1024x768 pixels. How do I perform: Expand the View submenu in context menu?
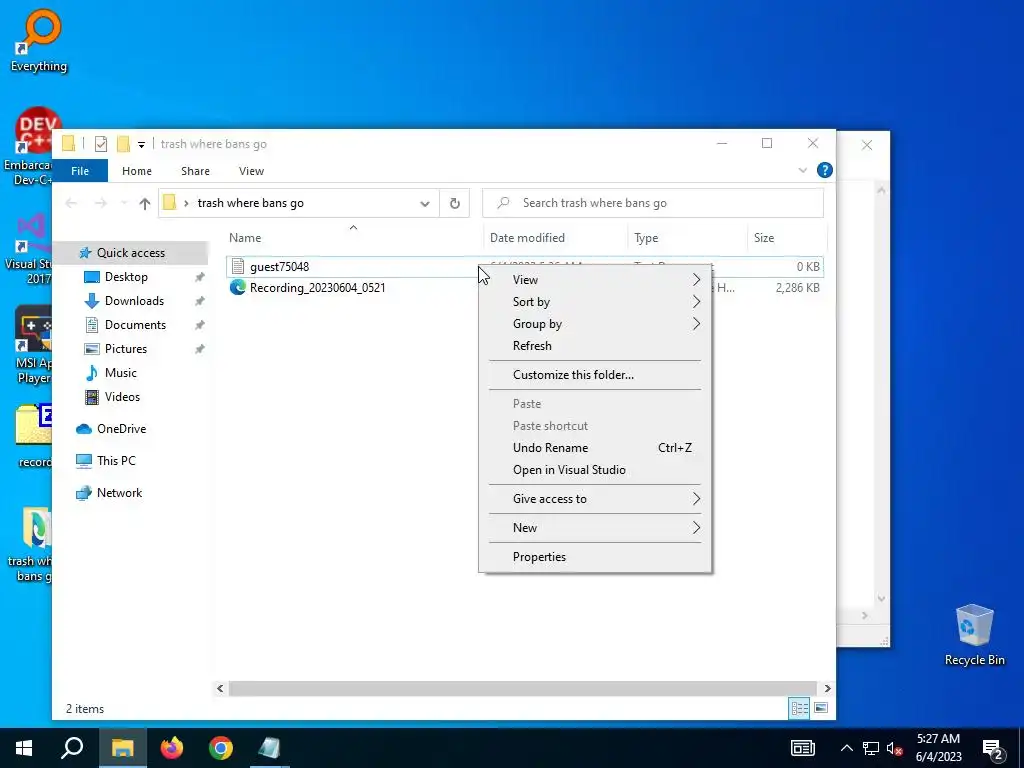[x=595, y=280]
